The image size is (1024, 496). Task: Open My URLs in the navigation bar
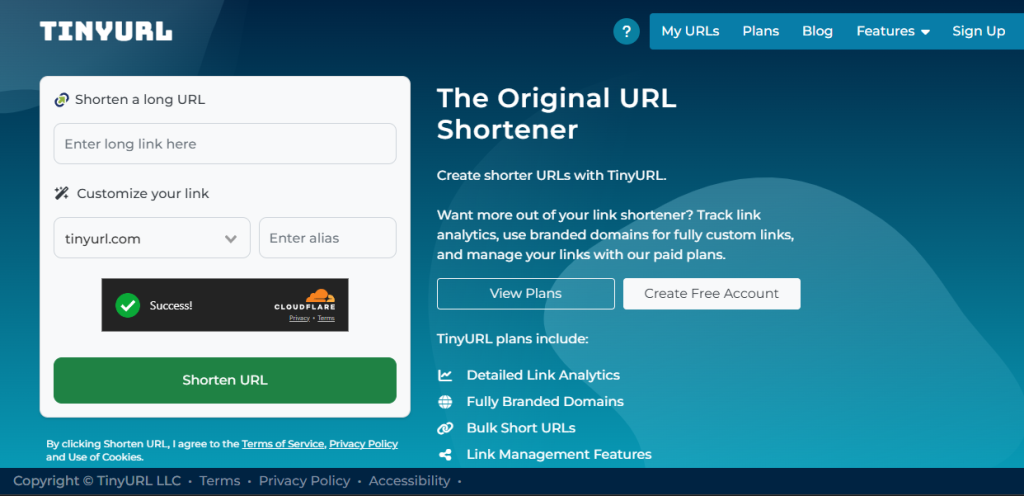[x=690, y=31]
